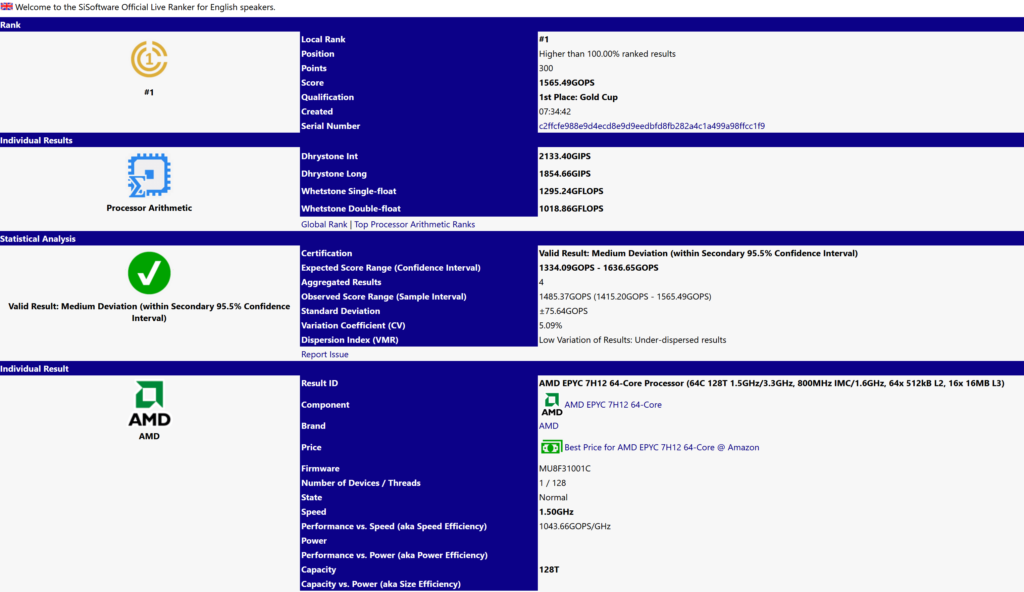Viewport: 1024px width, 592px height.
Task: Click the Aggregated Results value 4
Action: (x=541, y=282)
